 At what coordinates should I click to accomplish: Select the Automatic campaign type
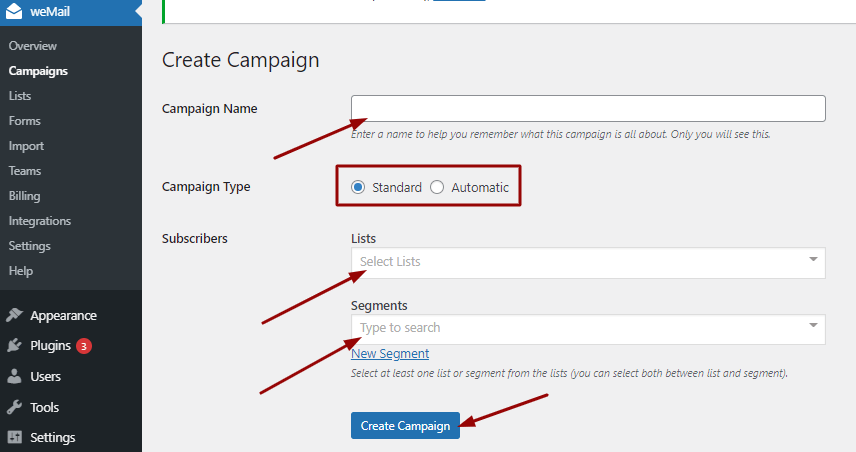[x=437, y=187]
